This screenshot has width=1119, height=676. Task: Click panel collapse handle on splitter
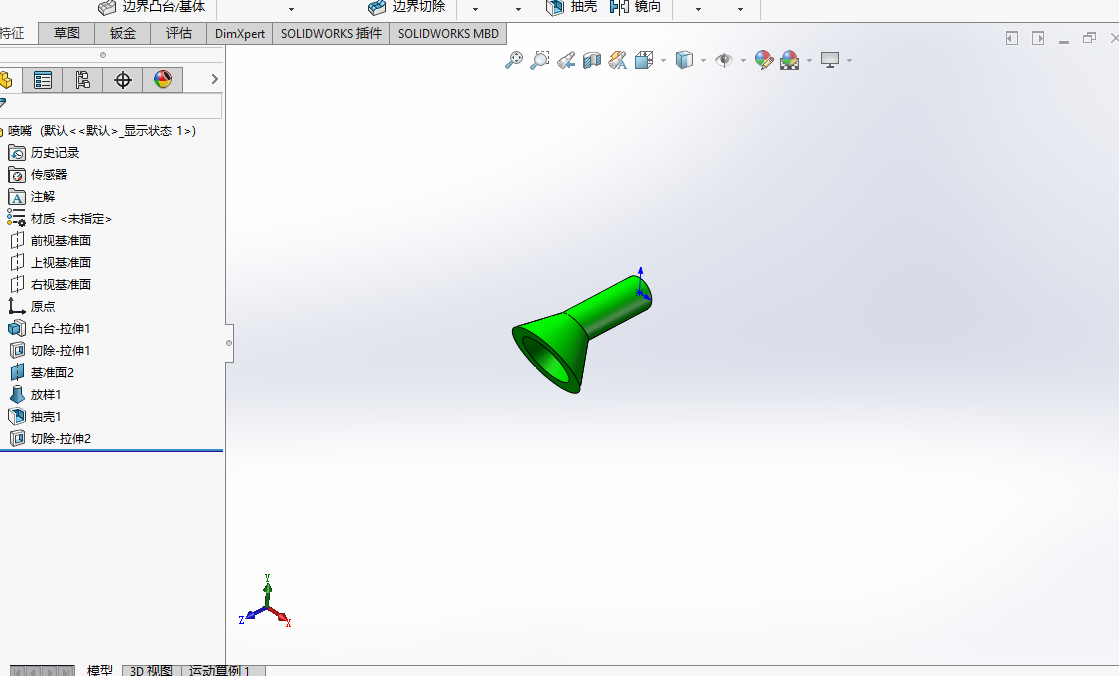coord(229,343)
